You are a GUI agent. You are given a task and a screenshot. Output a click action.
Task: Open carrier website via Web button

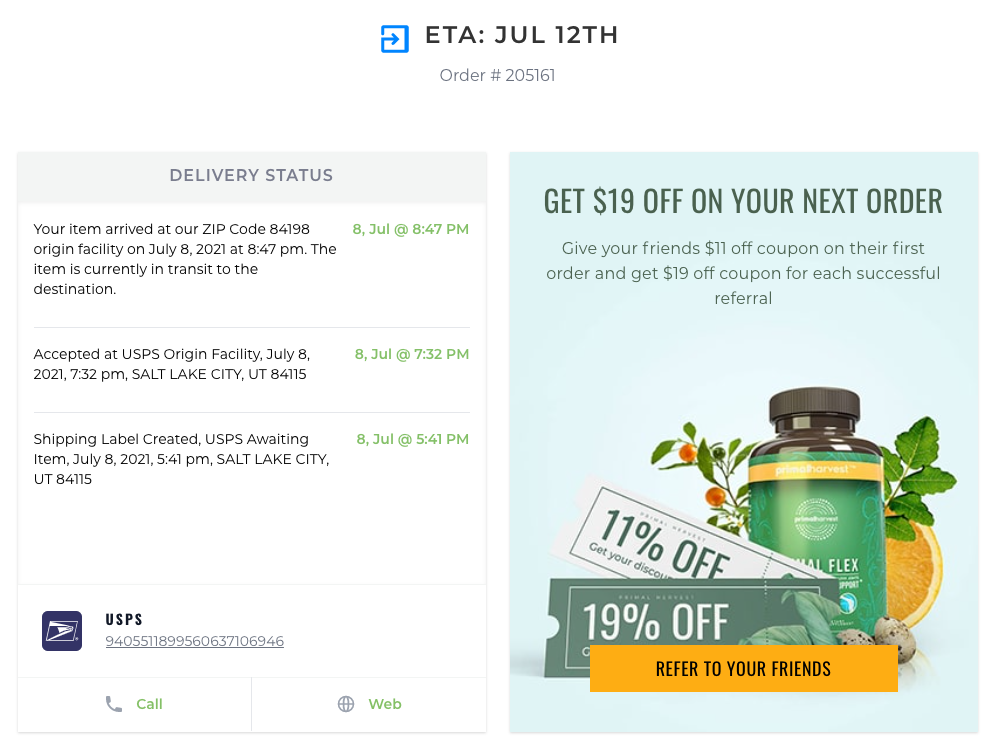click(x=369, y=705)
